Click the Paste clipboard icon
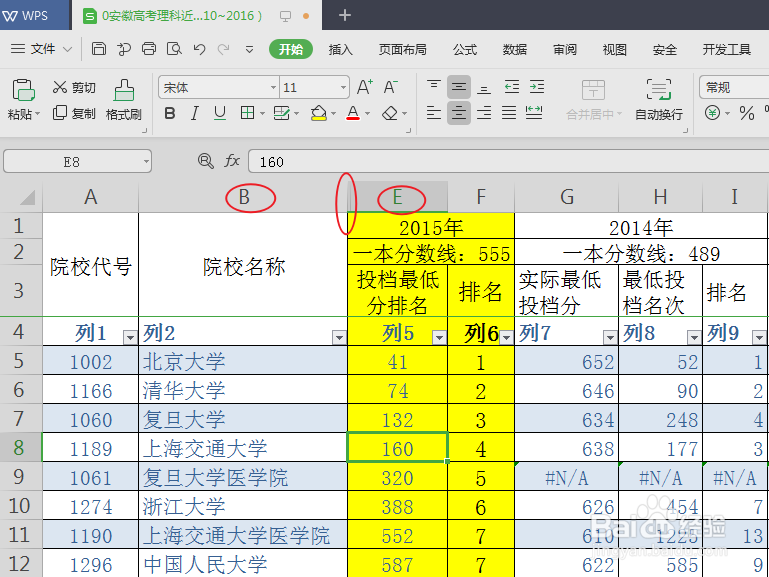This screenshot has height=577, width=769. coord(23,90)
